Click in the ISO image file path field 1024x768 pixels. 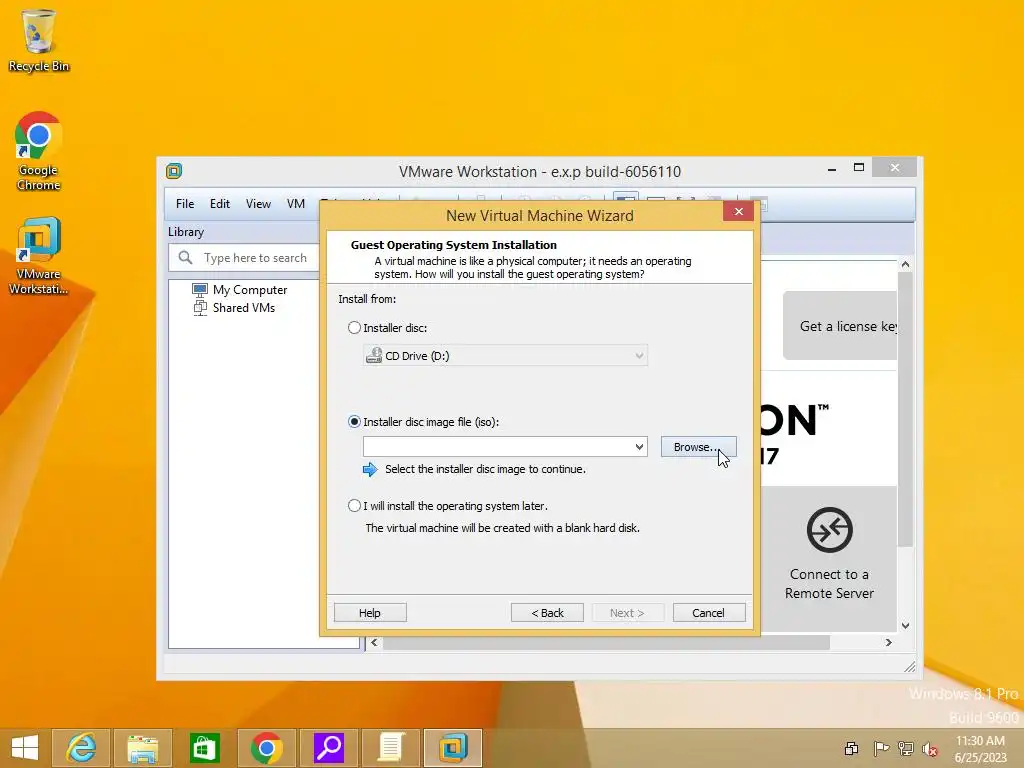(498, 447)
